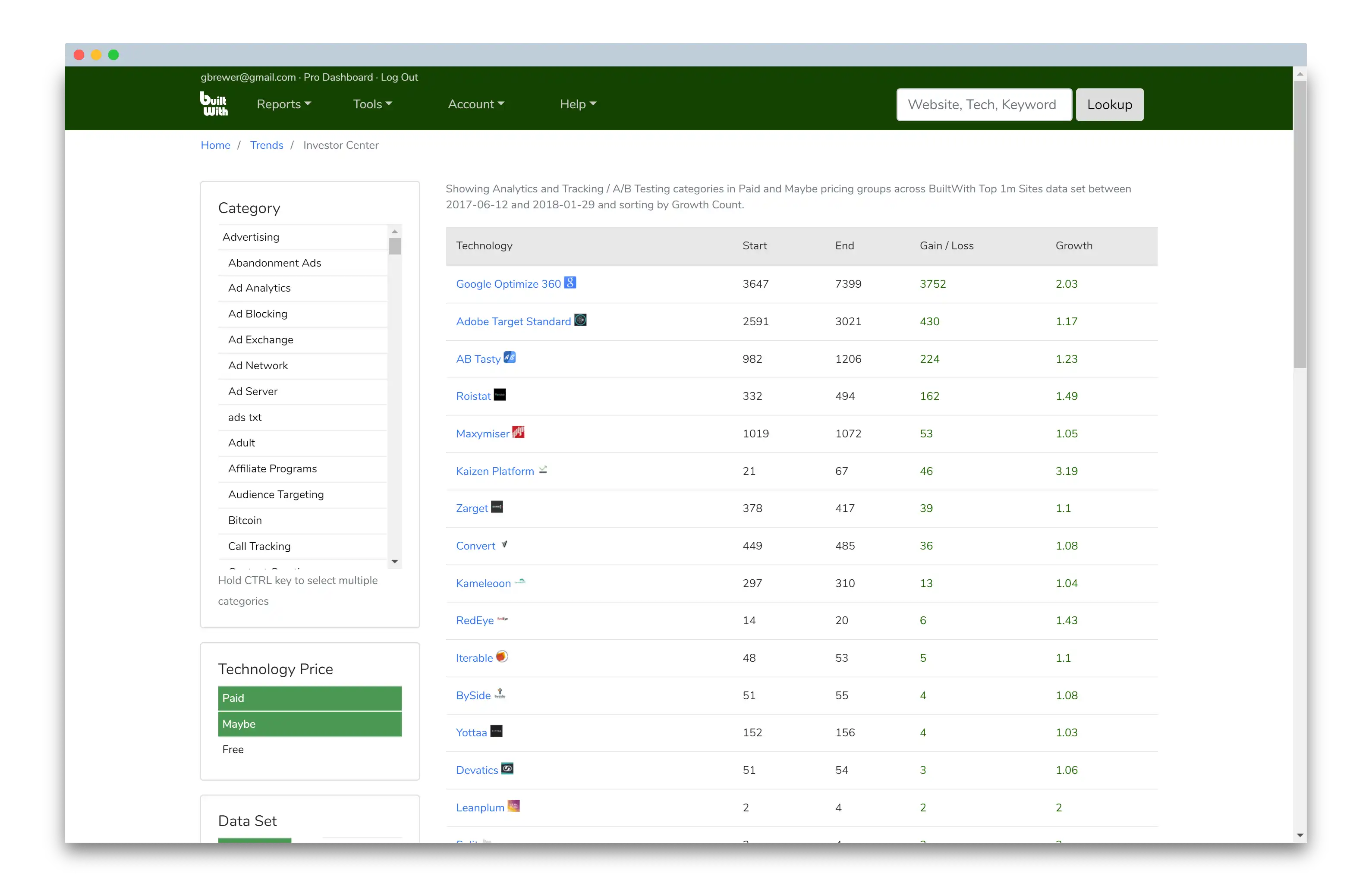Open the Kaizen Platform link
The width and height of the screenshot is (1372, 886).
495,471
